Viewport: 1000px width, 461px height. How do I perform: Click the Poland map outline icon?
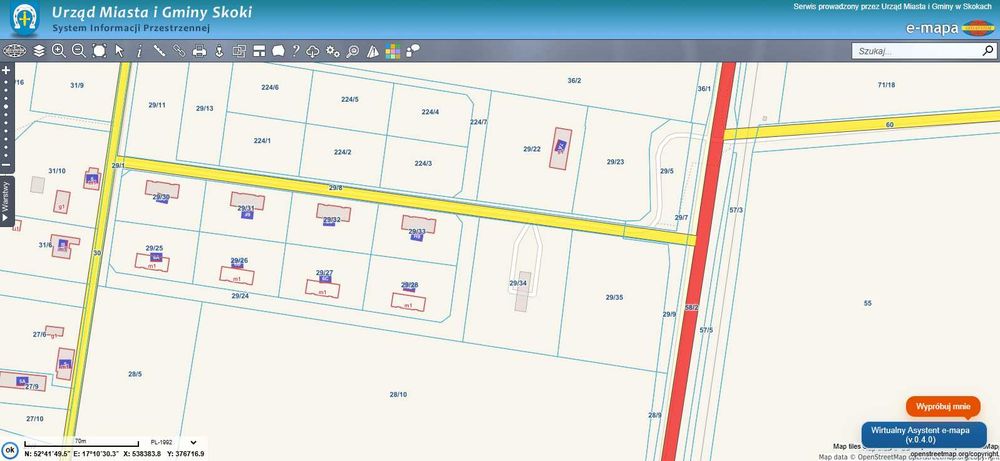(x=278, y=51)
